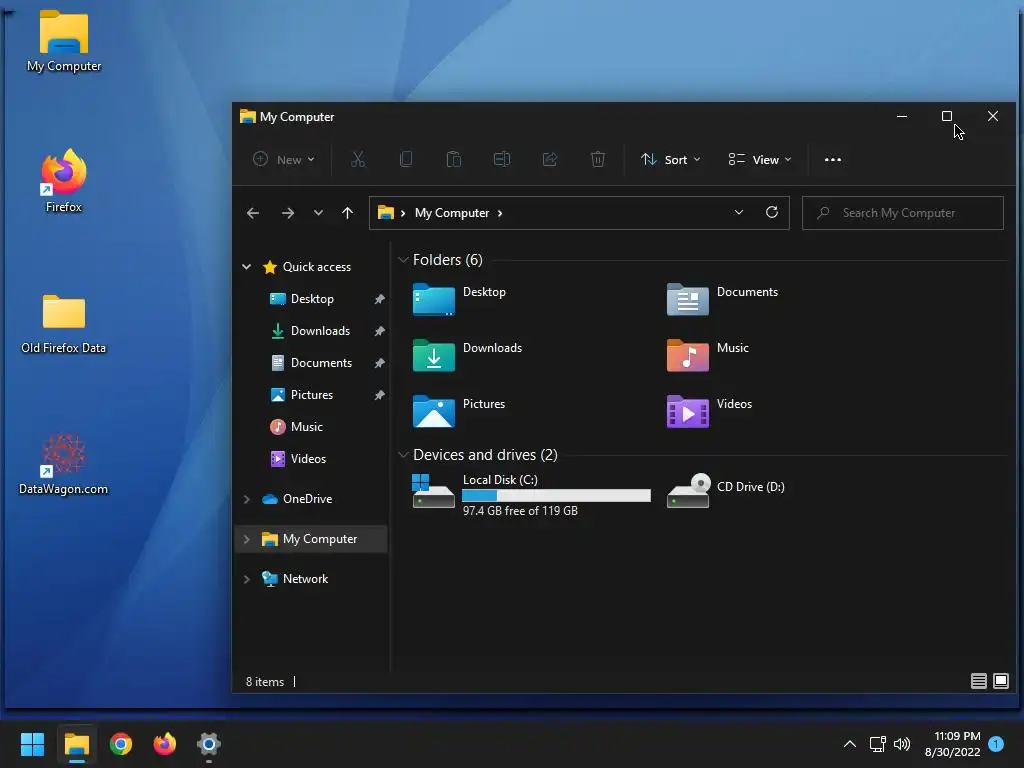Select the Documents folder in main pane
The height and width of the screenshot is (768, 1024).
pyautogui.click(x=722, y=300)
